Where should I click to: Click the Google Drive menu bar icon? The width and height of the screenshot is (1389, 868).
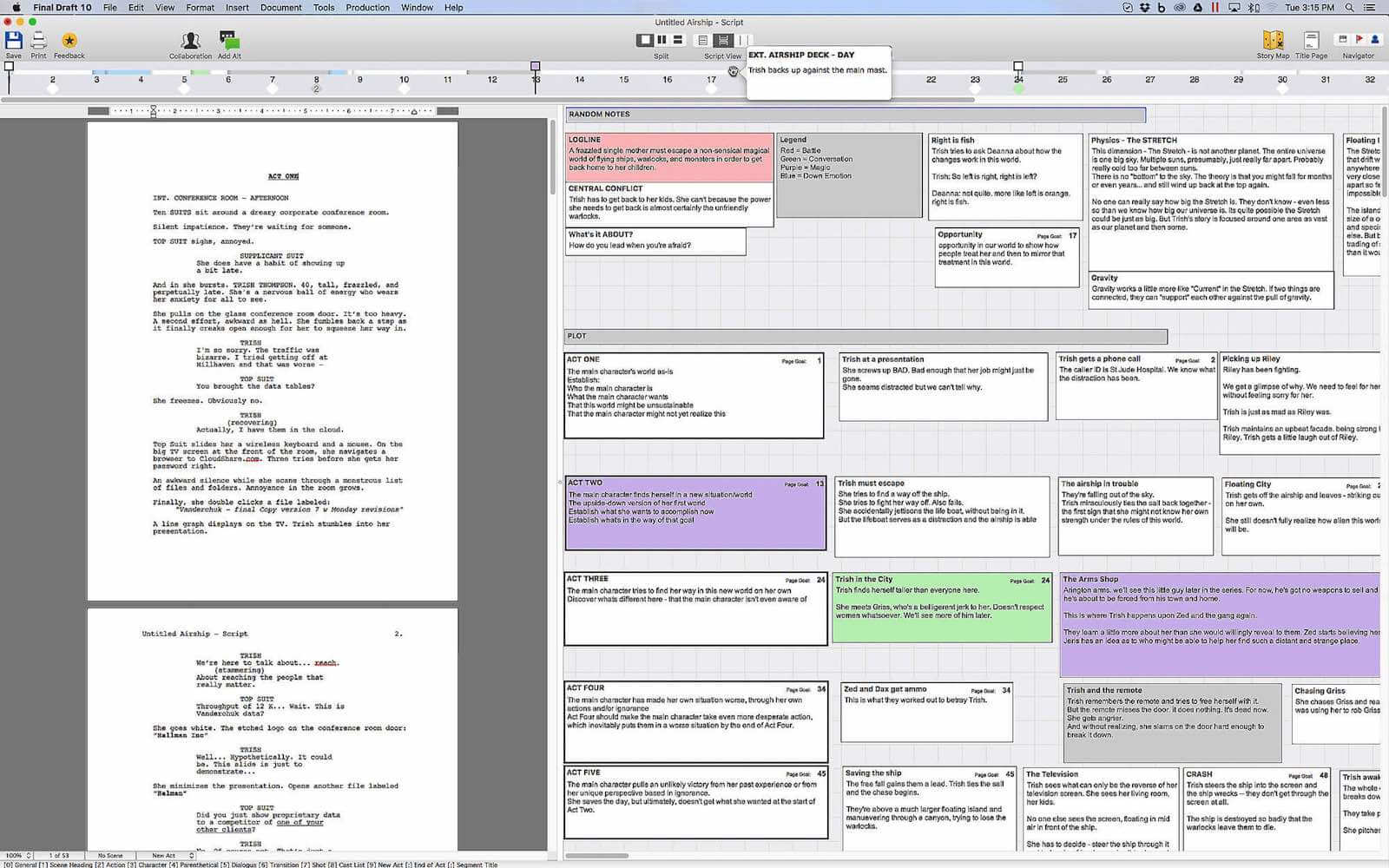pyautogui.click(x=1198, y=7)
